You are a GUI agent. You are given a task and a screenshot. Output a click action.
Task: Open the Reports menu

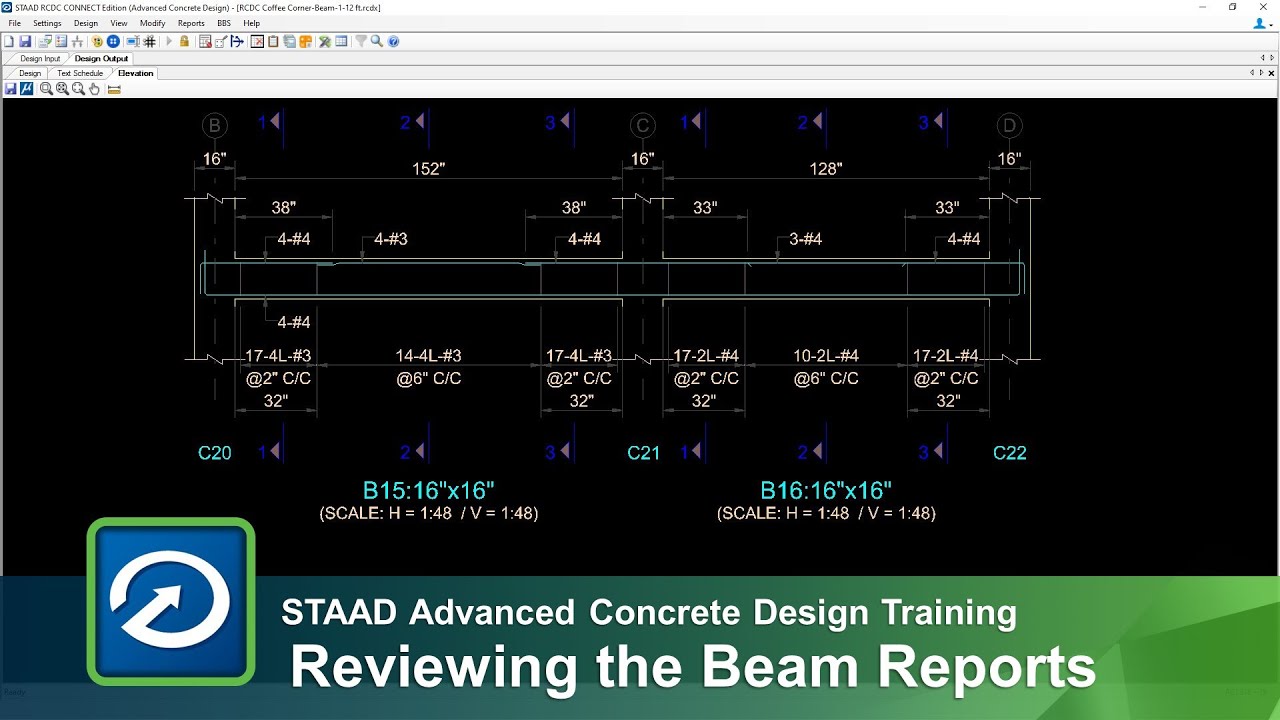coord(191,23)
